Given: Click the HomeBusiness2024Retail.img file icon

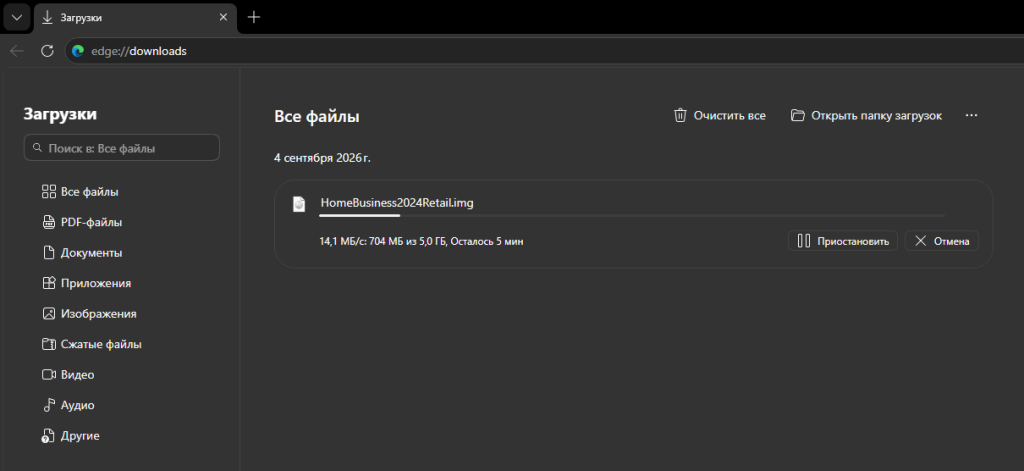Looking at the screenshot, I should point(298,204).
